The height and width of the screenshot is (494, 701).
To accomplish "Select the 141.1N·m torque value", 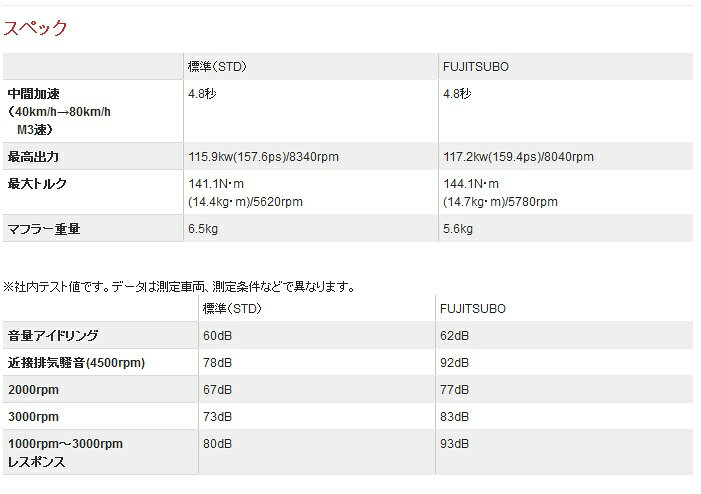I will tap(216, 184).
